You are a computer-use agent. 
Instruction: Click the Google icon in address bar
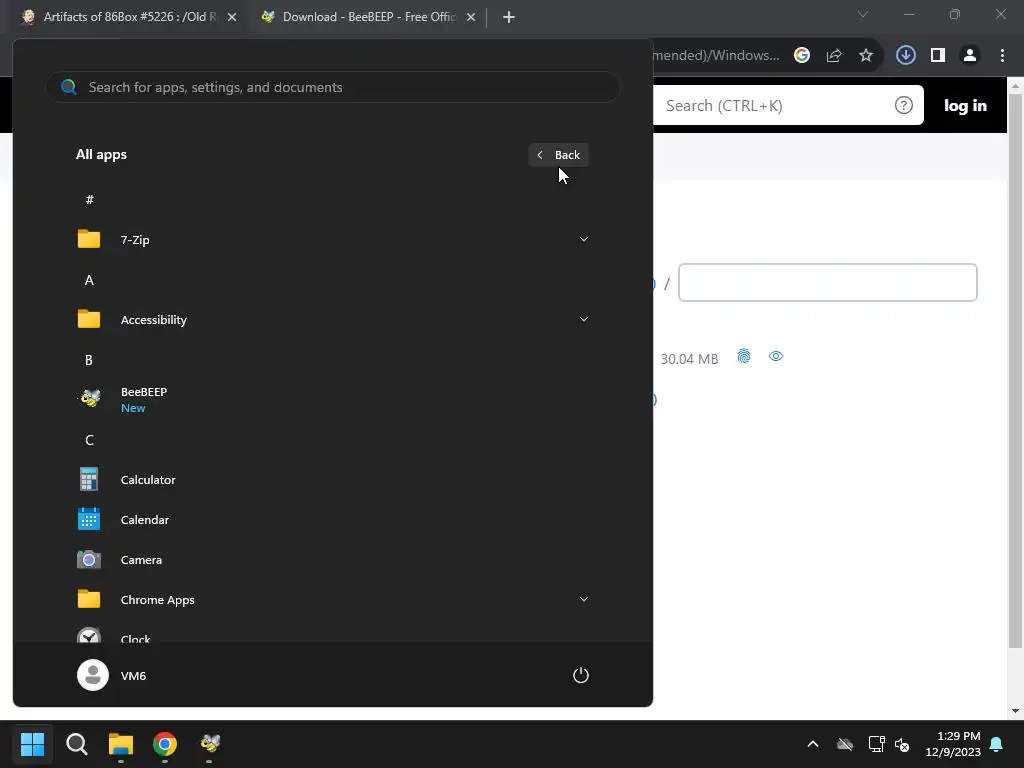pos(802,56)
